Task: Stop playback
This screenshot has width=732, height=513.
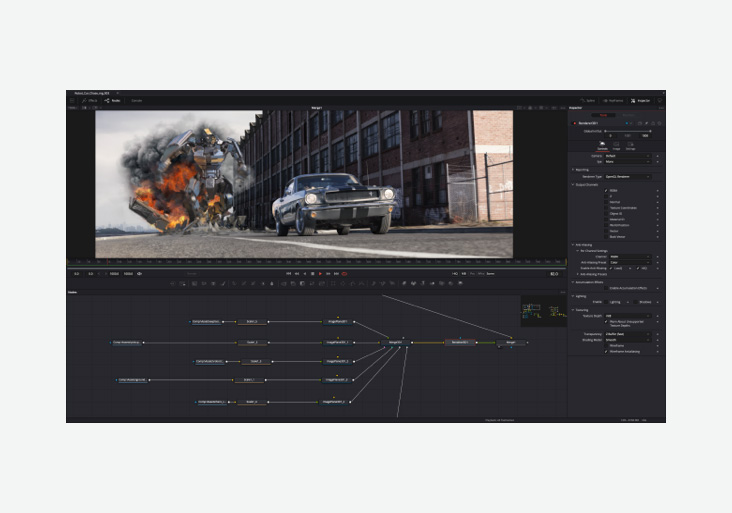Action: click(313, 274)
